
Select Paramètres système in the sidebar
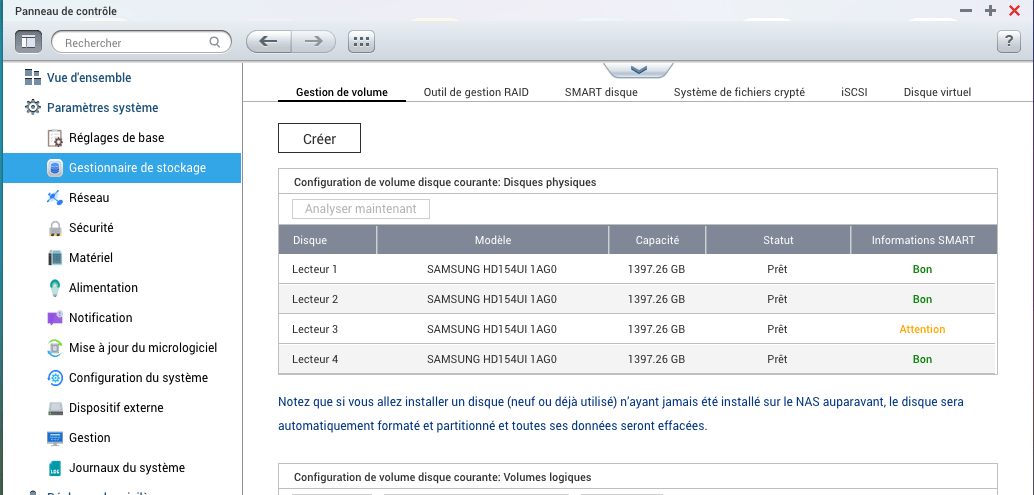click(x=102, y=107)
